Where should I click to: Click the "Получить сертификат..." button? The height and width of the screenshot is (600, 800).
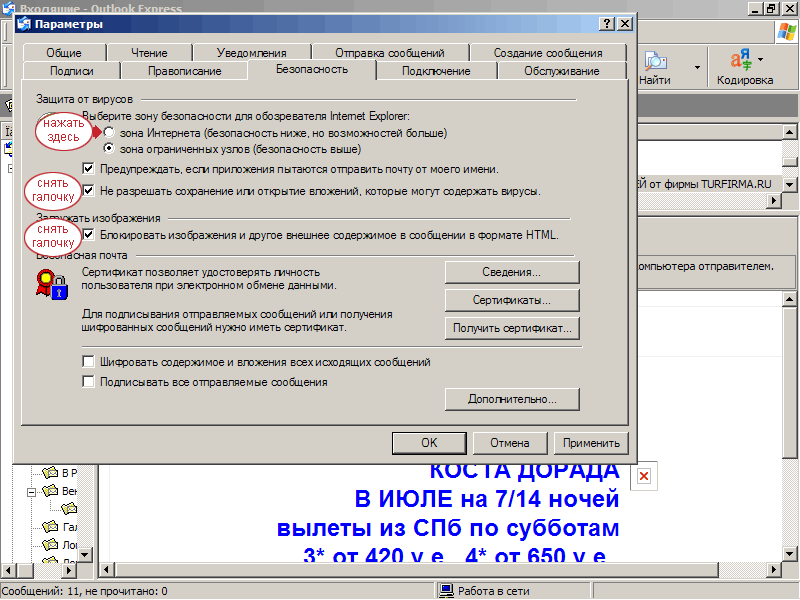coord(512,328)
